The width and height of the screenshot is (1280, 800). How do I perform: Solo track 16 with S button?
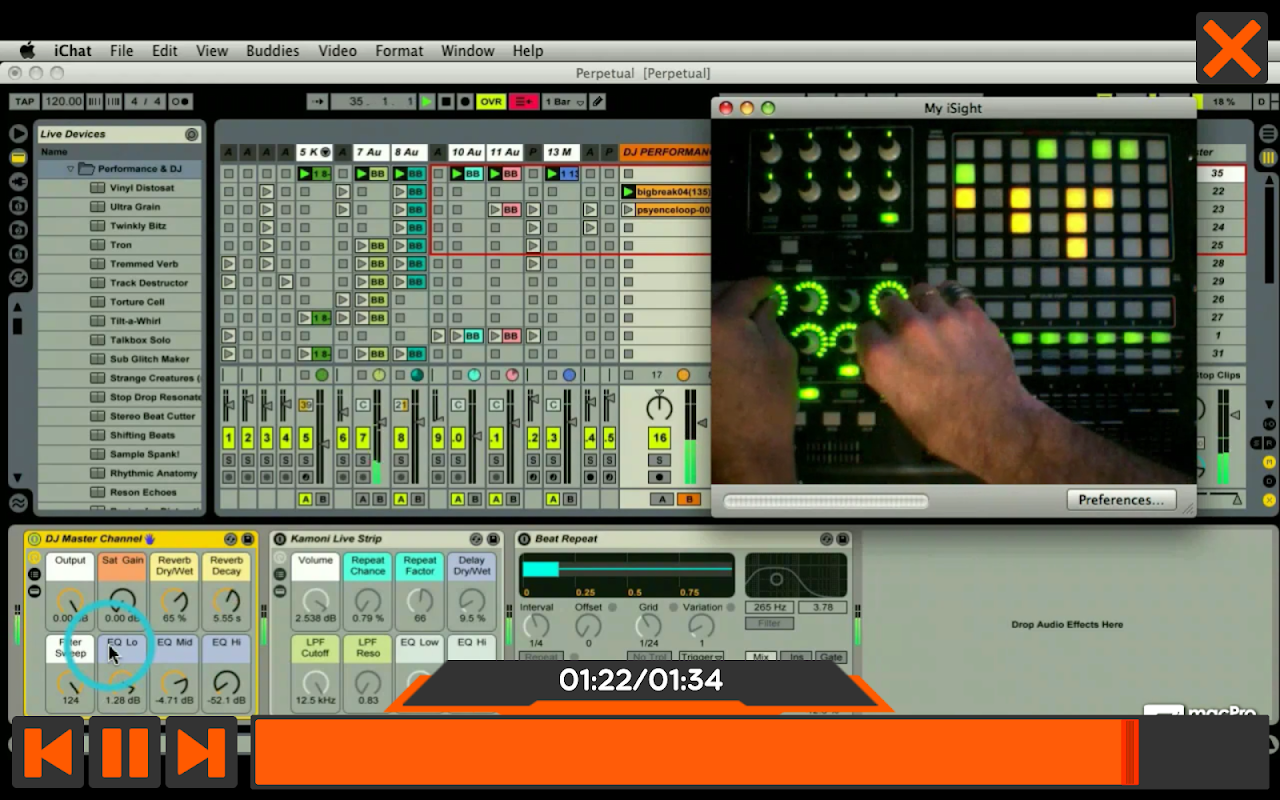tap(659, 460)
